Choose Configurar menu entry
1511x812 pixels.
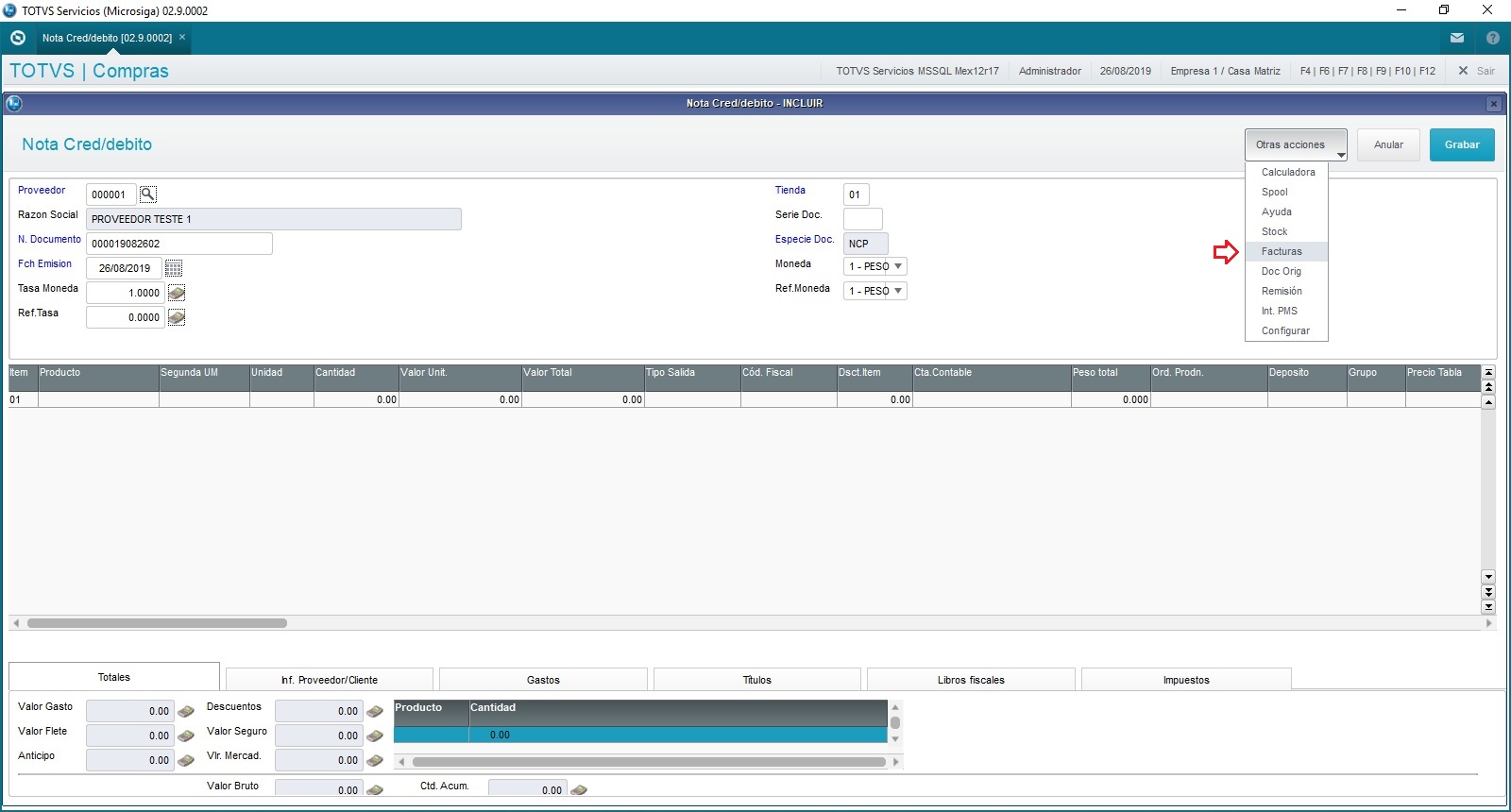(1287, 330)
